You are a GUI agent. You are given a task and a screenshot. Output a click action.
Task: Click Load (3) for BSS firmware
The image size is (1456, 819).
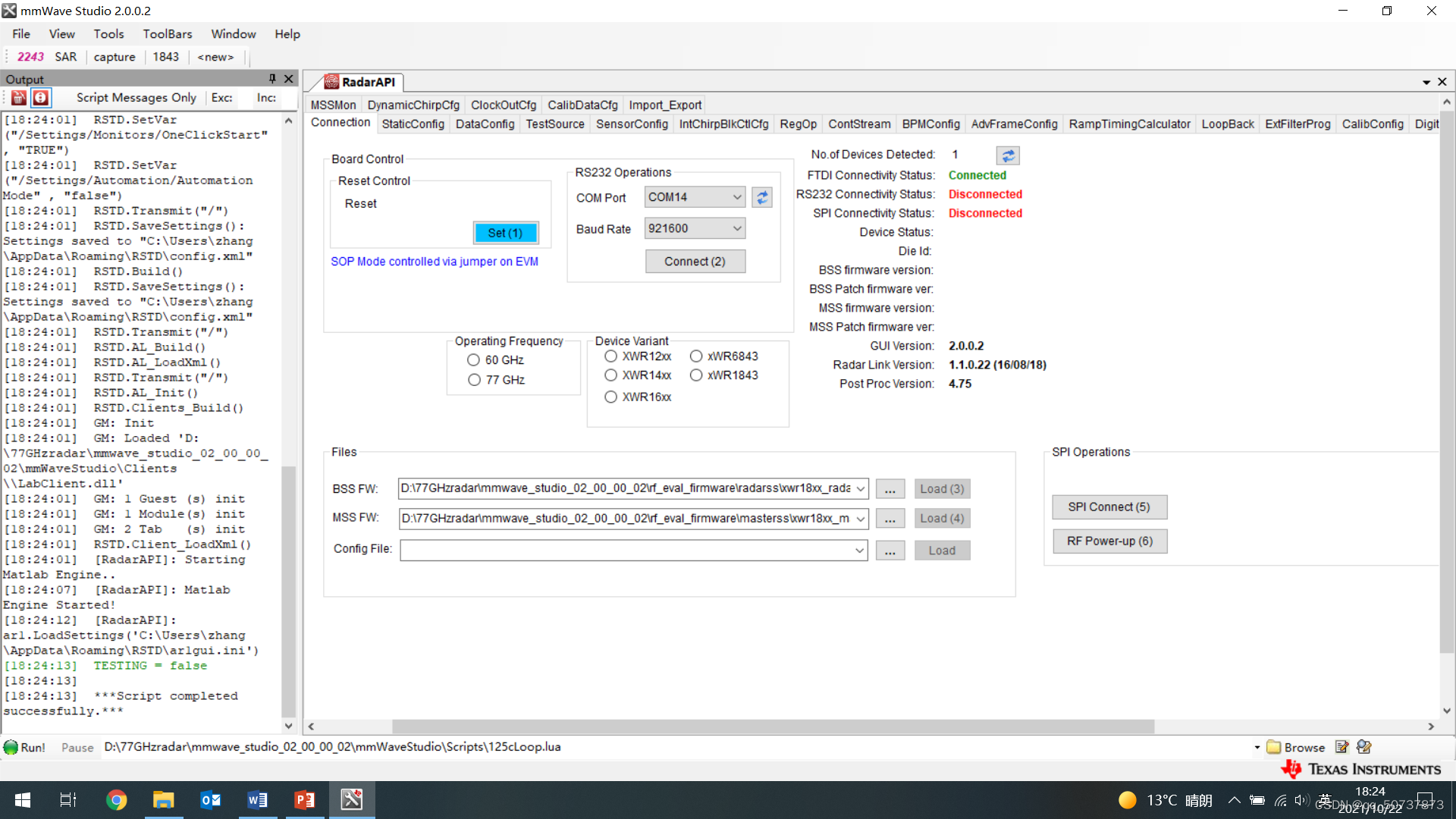(942, 489)
